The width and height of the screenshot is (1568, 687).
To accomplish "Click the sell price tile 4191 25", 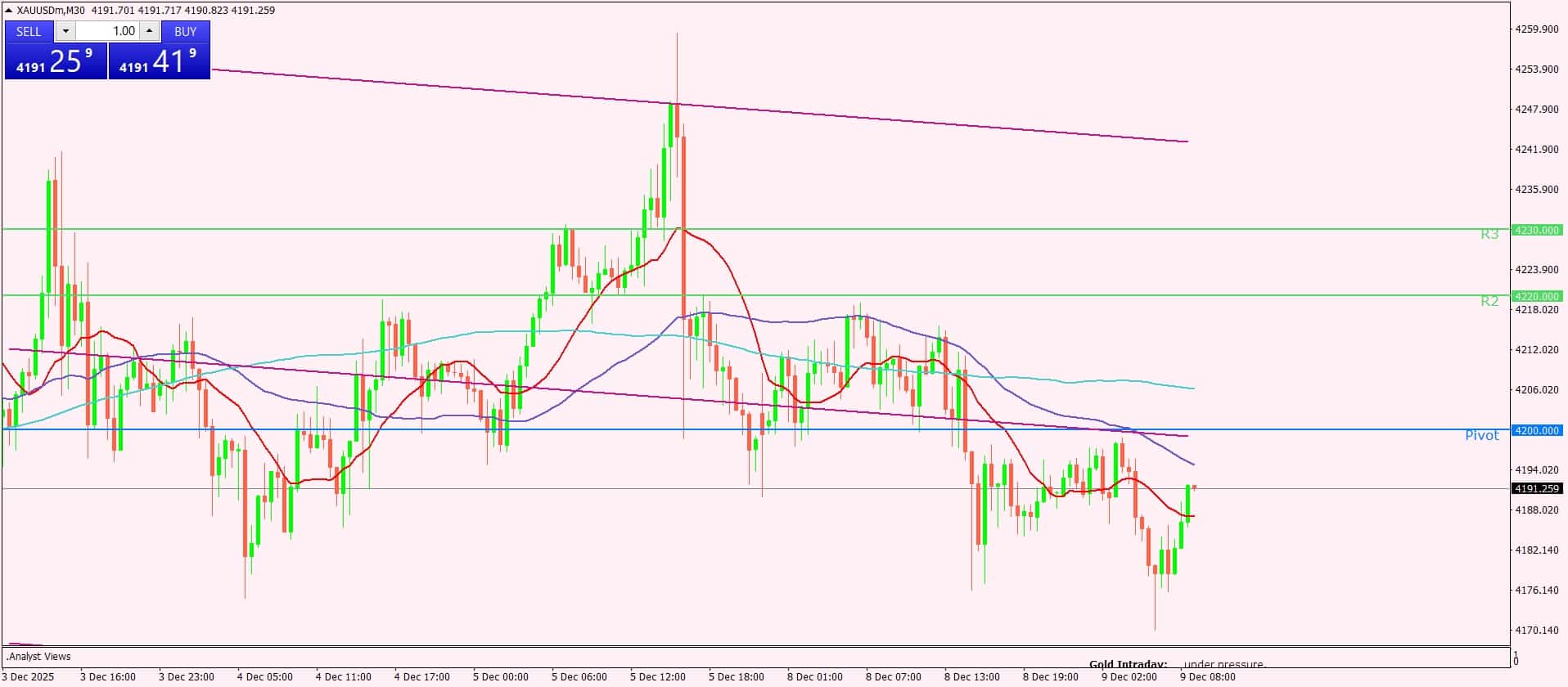I will [x=56, y=61].
